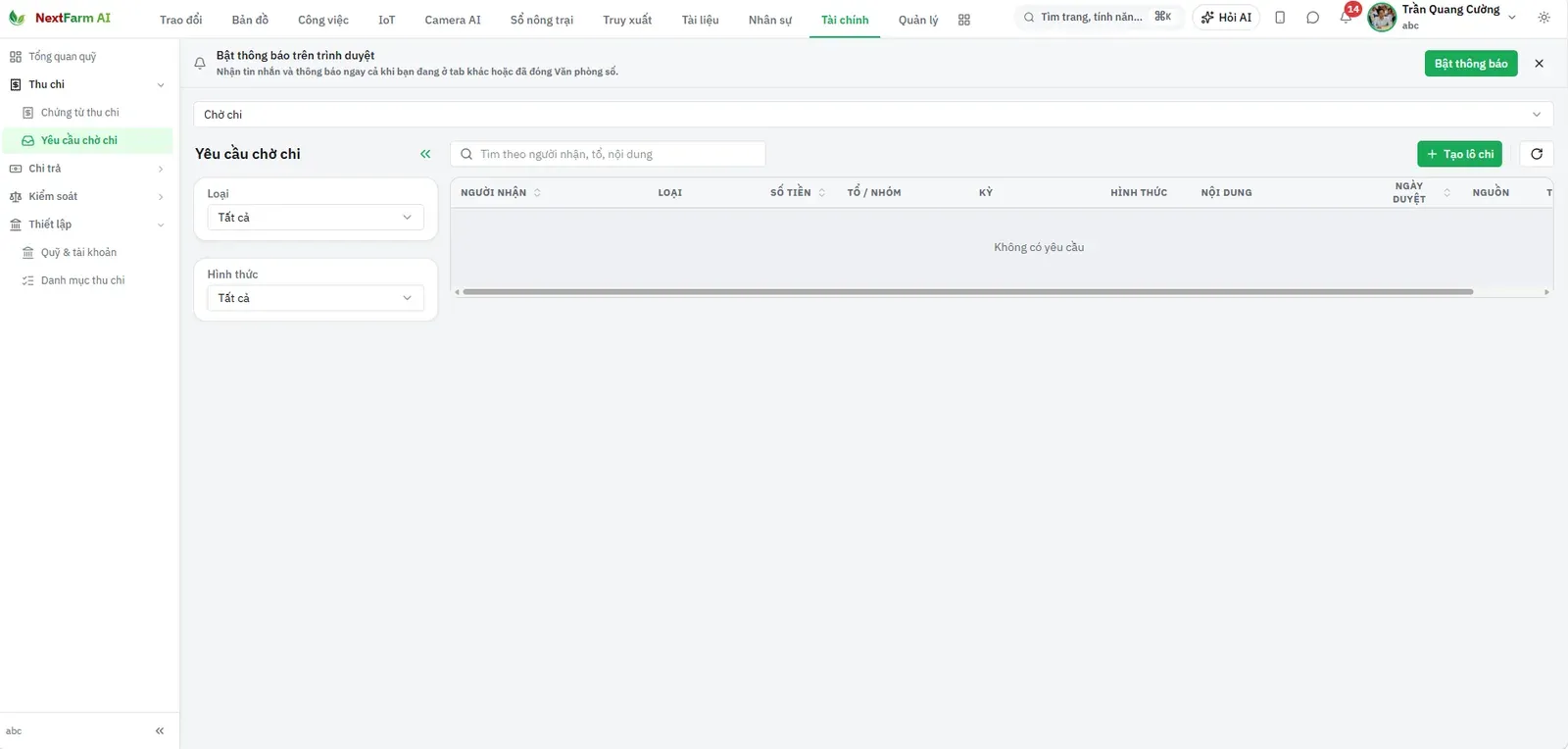
Task: Collapse the Thu chi sidebar group
Action: click(87, 84)
